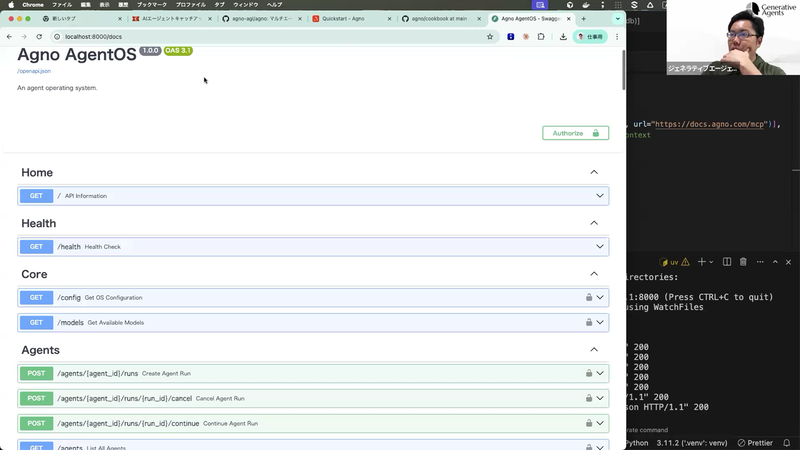Click the page vertical scrollbar thumb

pyautogui.click(x=623, y=70)
